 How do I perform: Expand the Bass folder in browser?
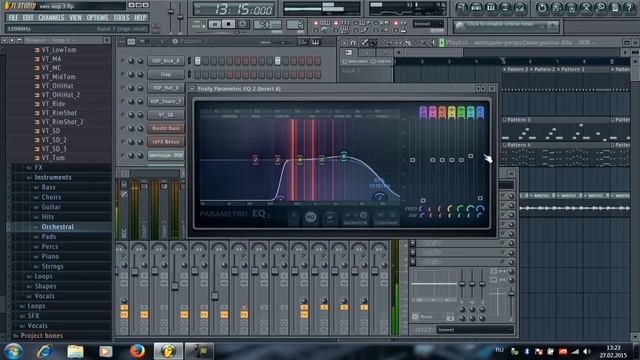(x=48, y=187)
